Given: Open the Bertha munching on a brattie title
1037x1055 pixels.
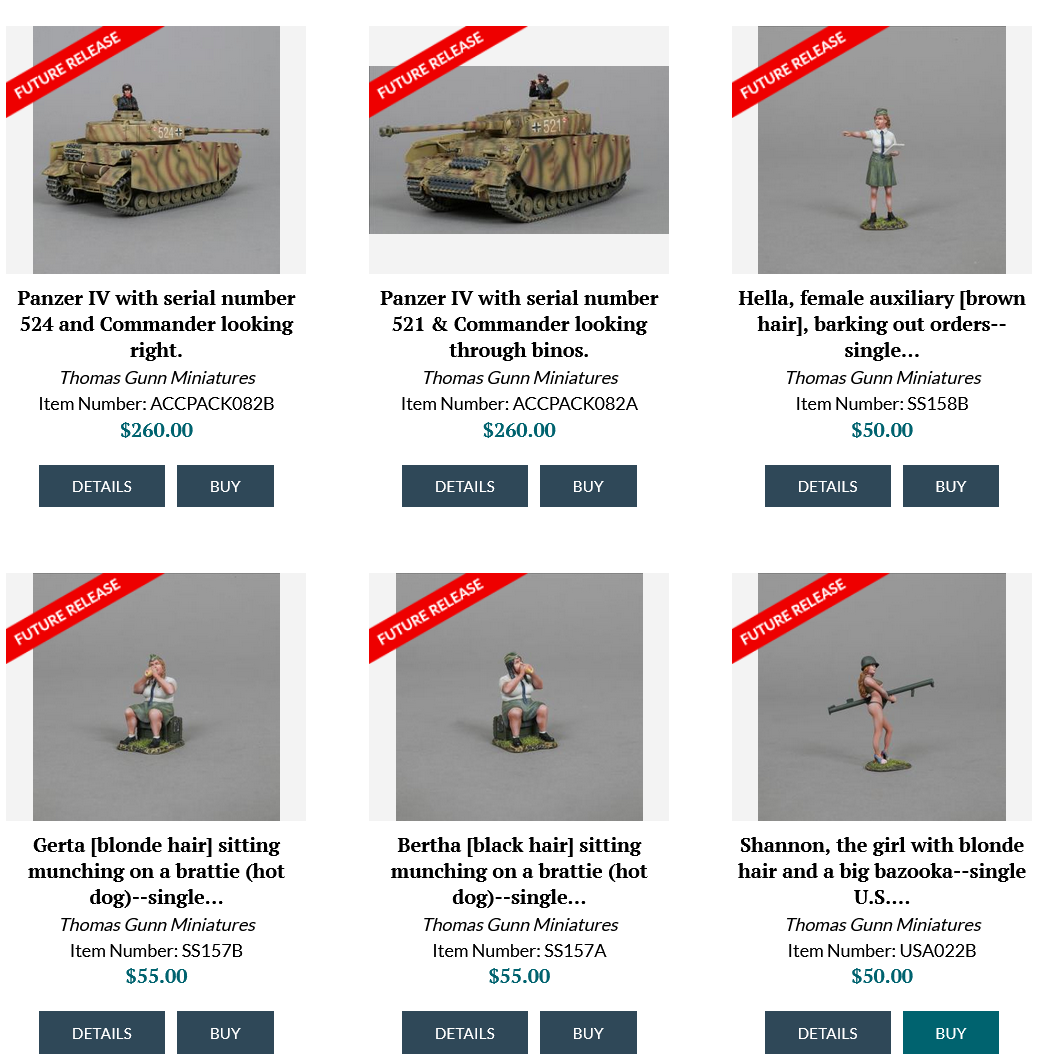Looking at the screenshot, I should click(x=519, y=871).
